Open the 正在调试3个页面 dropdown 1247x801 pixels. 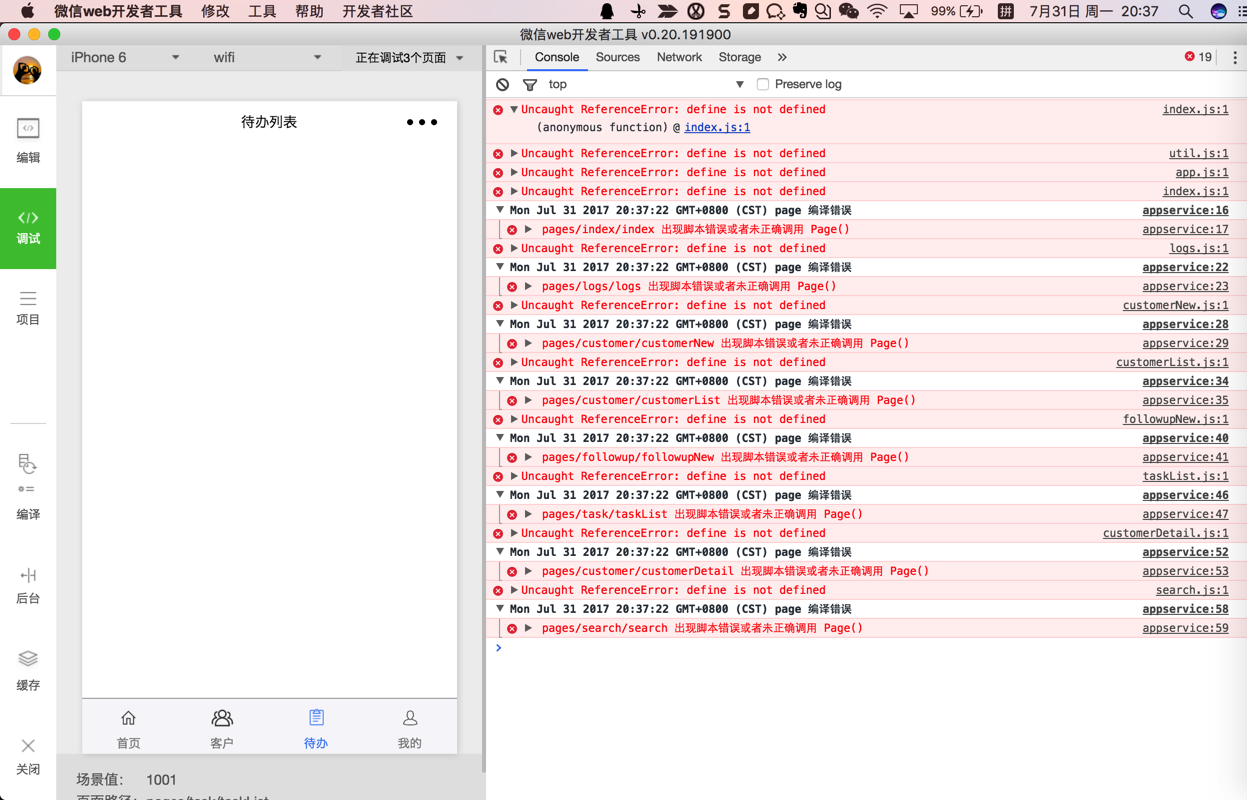(x=403, y=58)
